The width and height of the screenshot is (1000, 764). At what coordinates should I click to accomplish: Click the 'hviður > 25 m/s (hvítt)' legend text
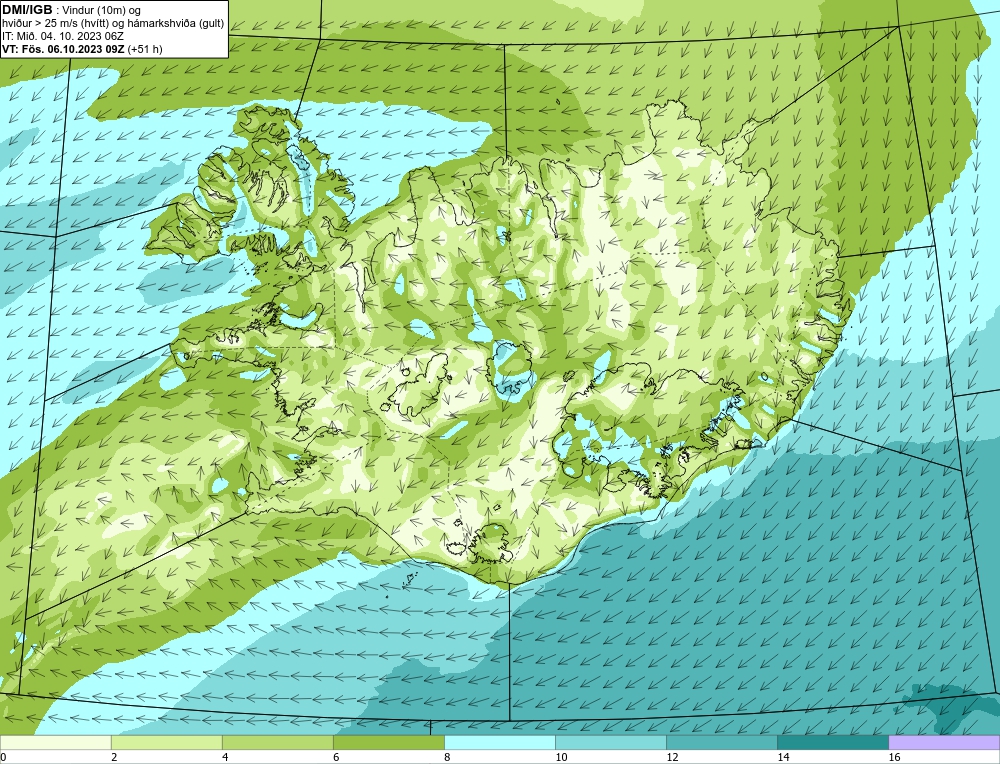[59, 24]
